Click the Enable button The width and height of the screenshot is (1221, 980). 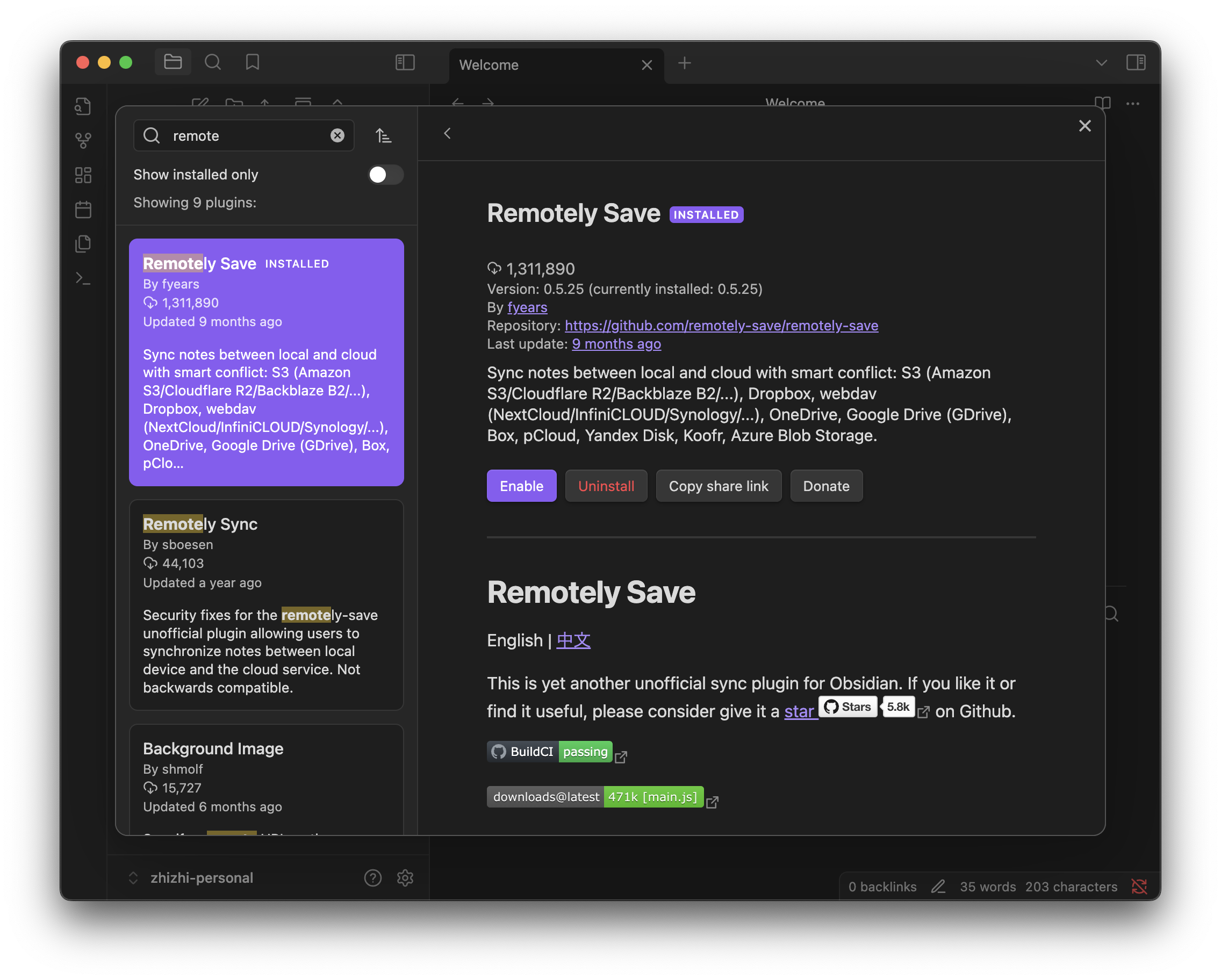(521, 486)
